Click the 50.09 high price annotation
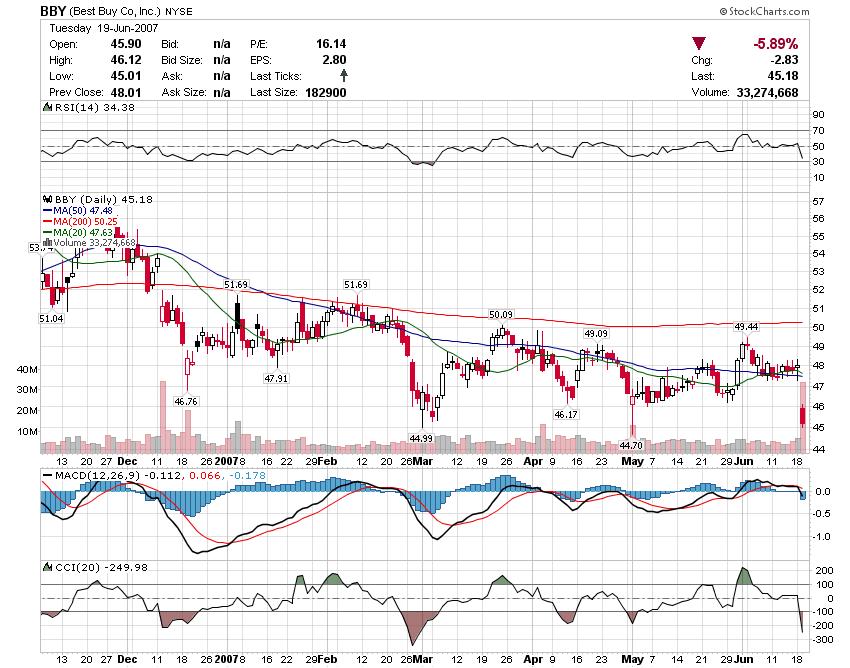 point(500,314)
